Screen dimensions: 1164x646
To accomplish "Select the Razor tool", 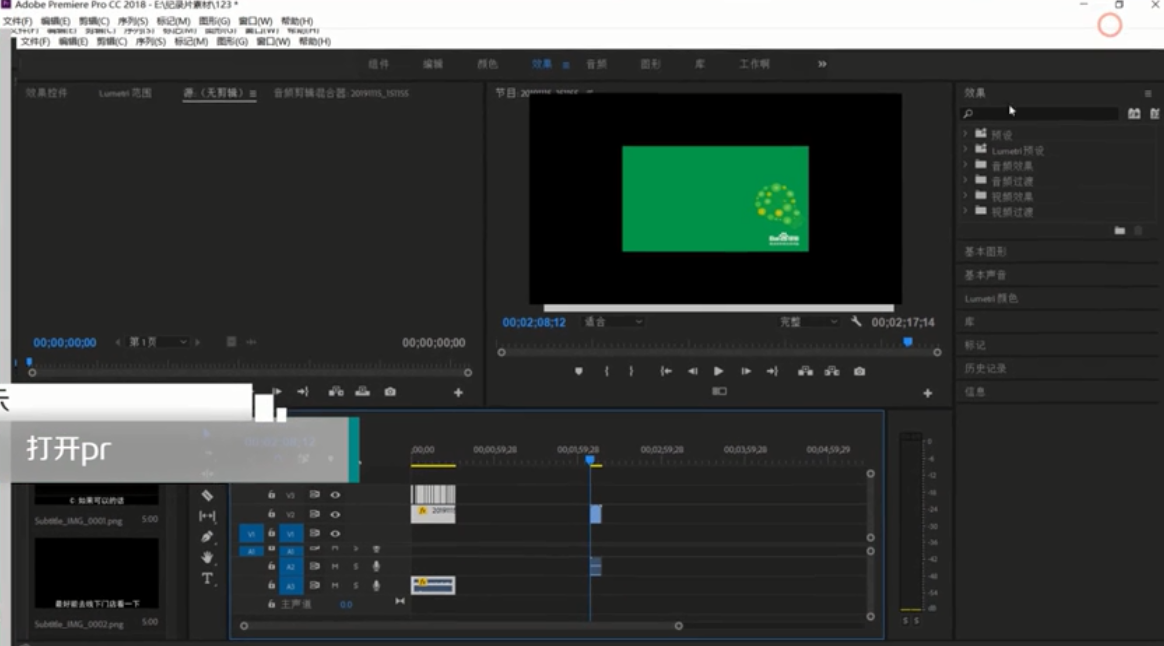I will (x=207, y=495).
